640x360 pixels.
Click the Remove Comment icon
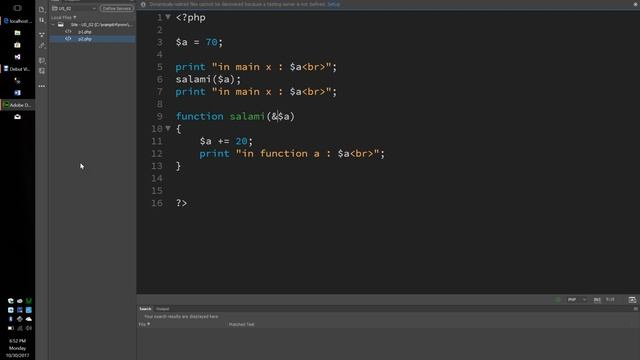[x=42, y=71]
